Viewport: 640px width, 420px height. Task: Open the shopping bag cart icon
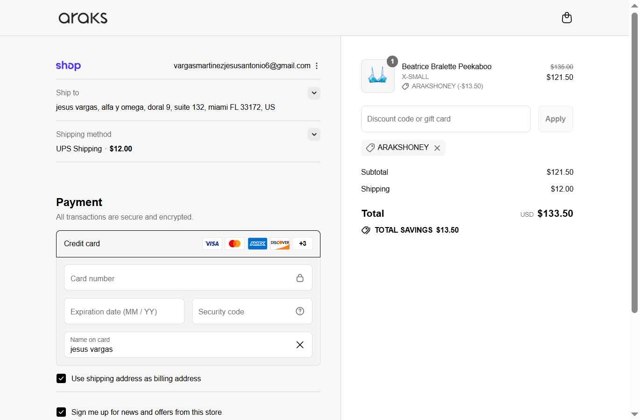(567, 18)
